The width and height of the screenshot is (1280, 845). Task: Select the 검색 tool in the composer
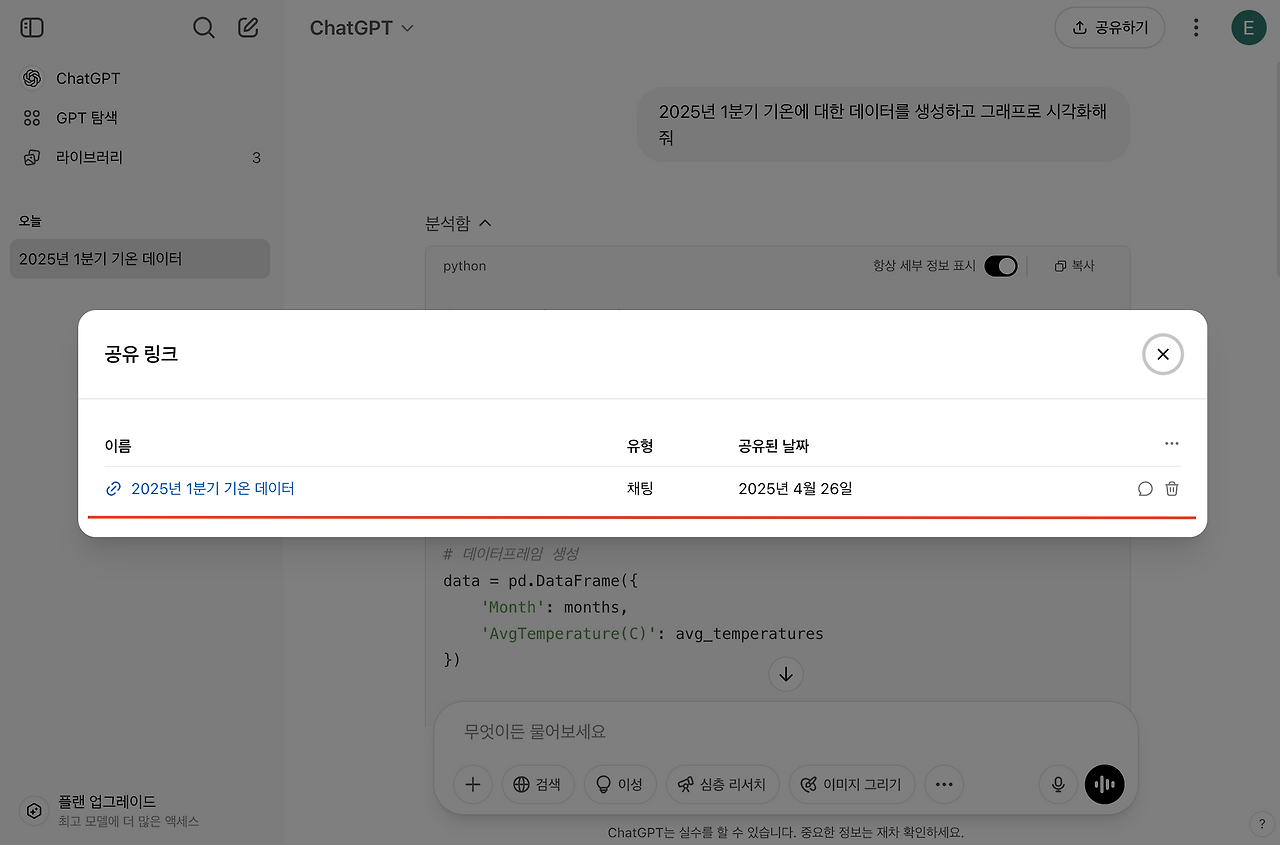click(x=538, y=784)
